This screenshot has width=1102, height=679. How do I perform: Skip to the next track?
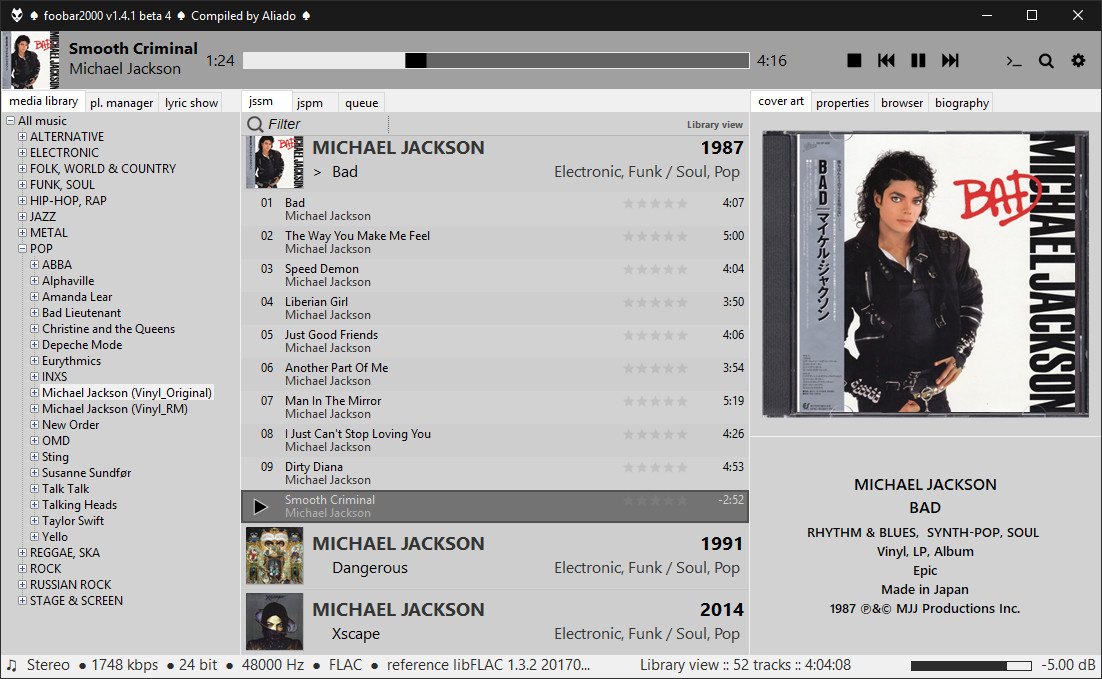click(x=950, y=61)
